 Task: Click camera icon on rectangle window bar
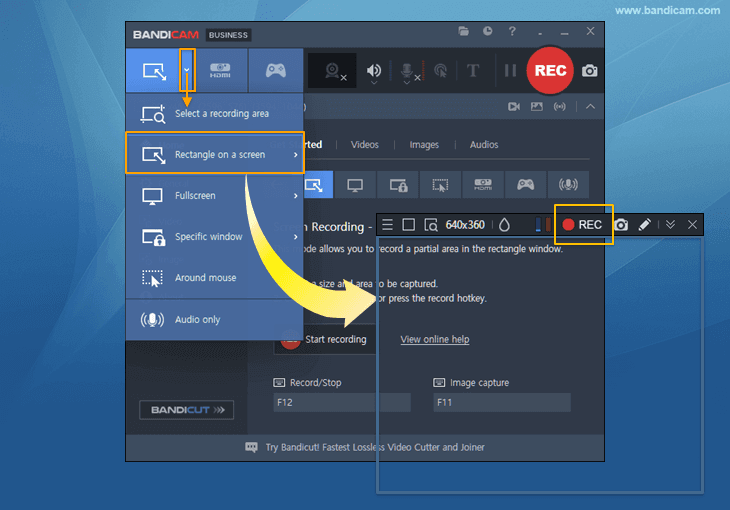pos(621,225)
